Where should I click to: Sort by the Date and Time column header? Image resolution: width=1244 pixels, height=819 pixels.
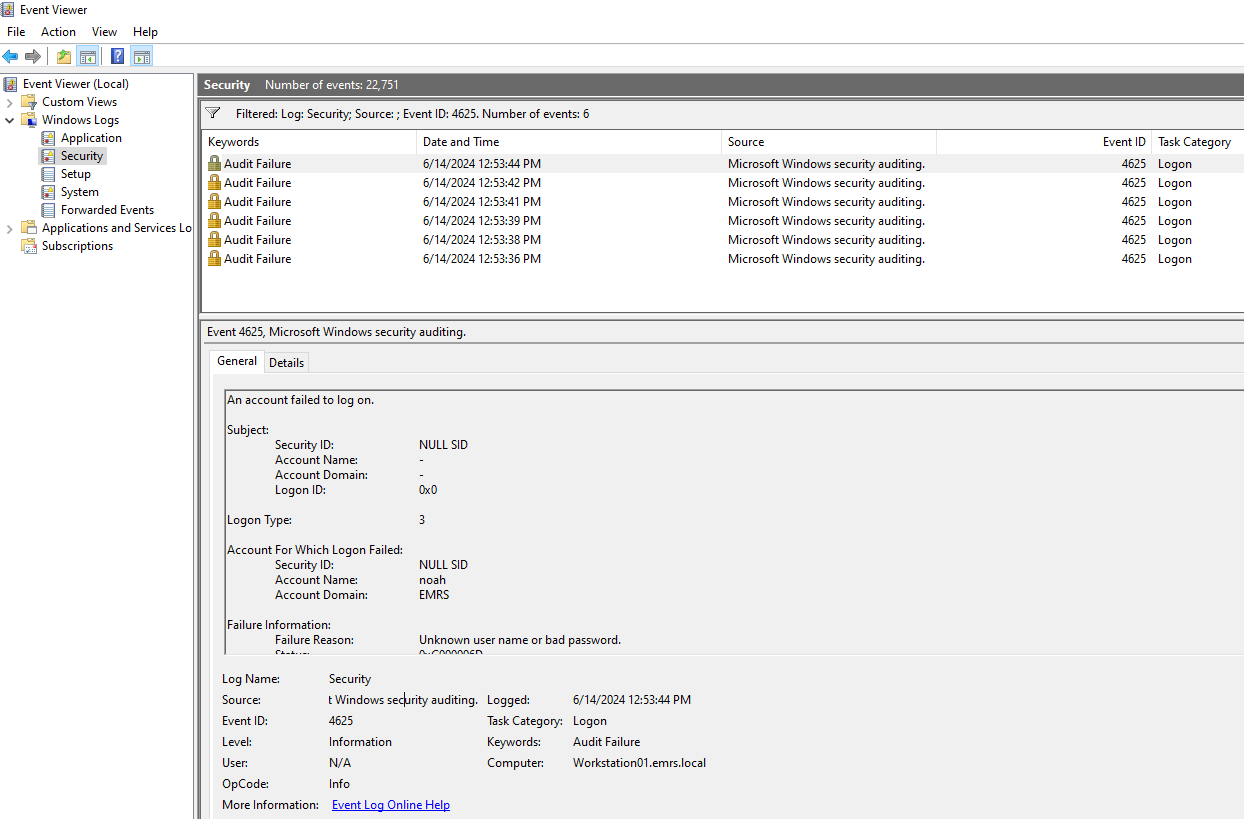pos(569,142)
